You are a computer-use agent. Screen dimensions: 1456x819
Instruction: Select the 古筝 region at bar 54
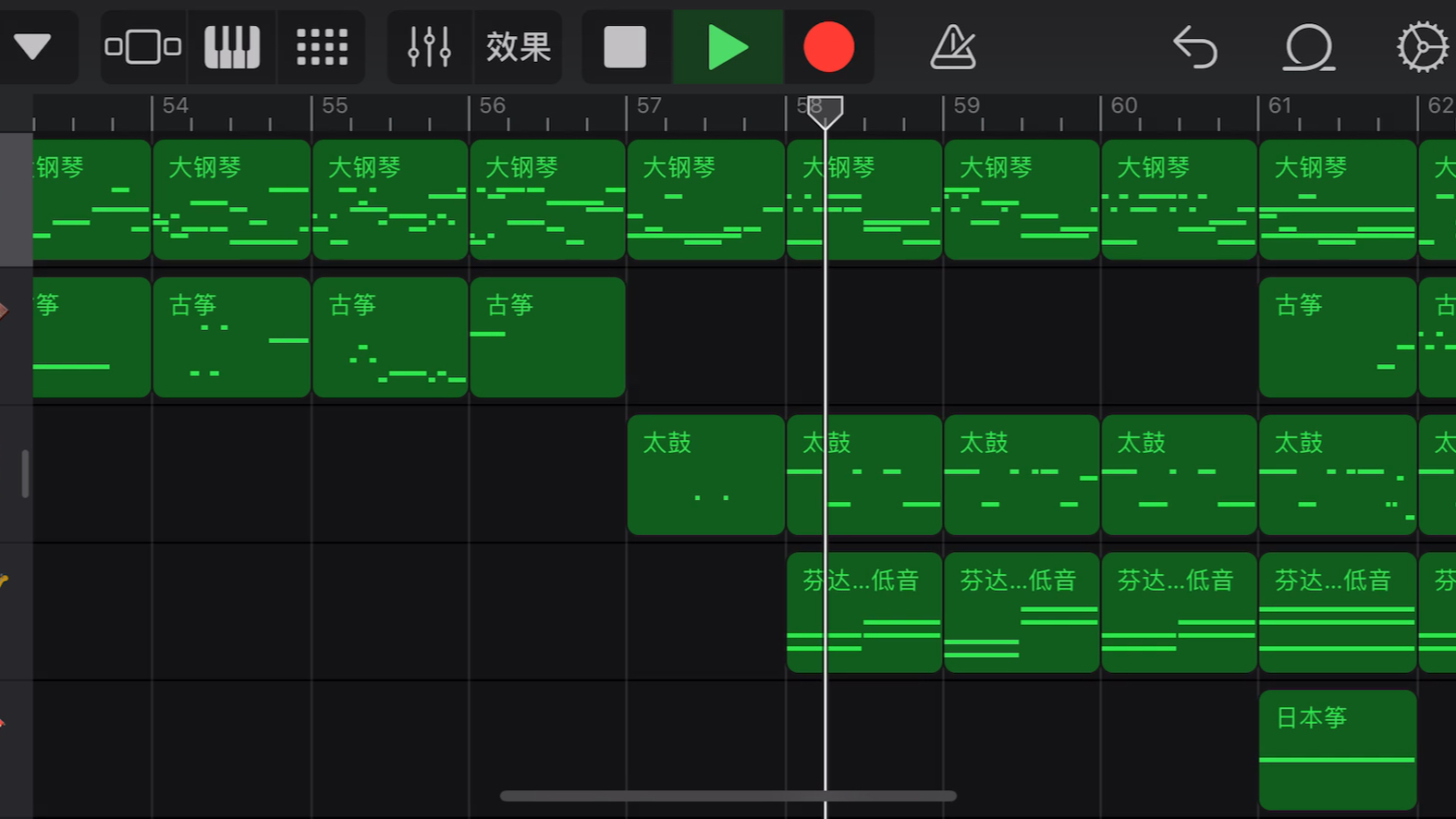pyautogui.click(x=232, y=337)
